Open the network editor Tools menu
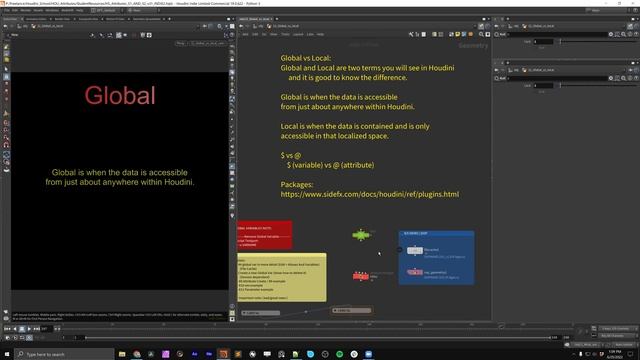Screen dimensions: 640x360 [x=285, y=34]
